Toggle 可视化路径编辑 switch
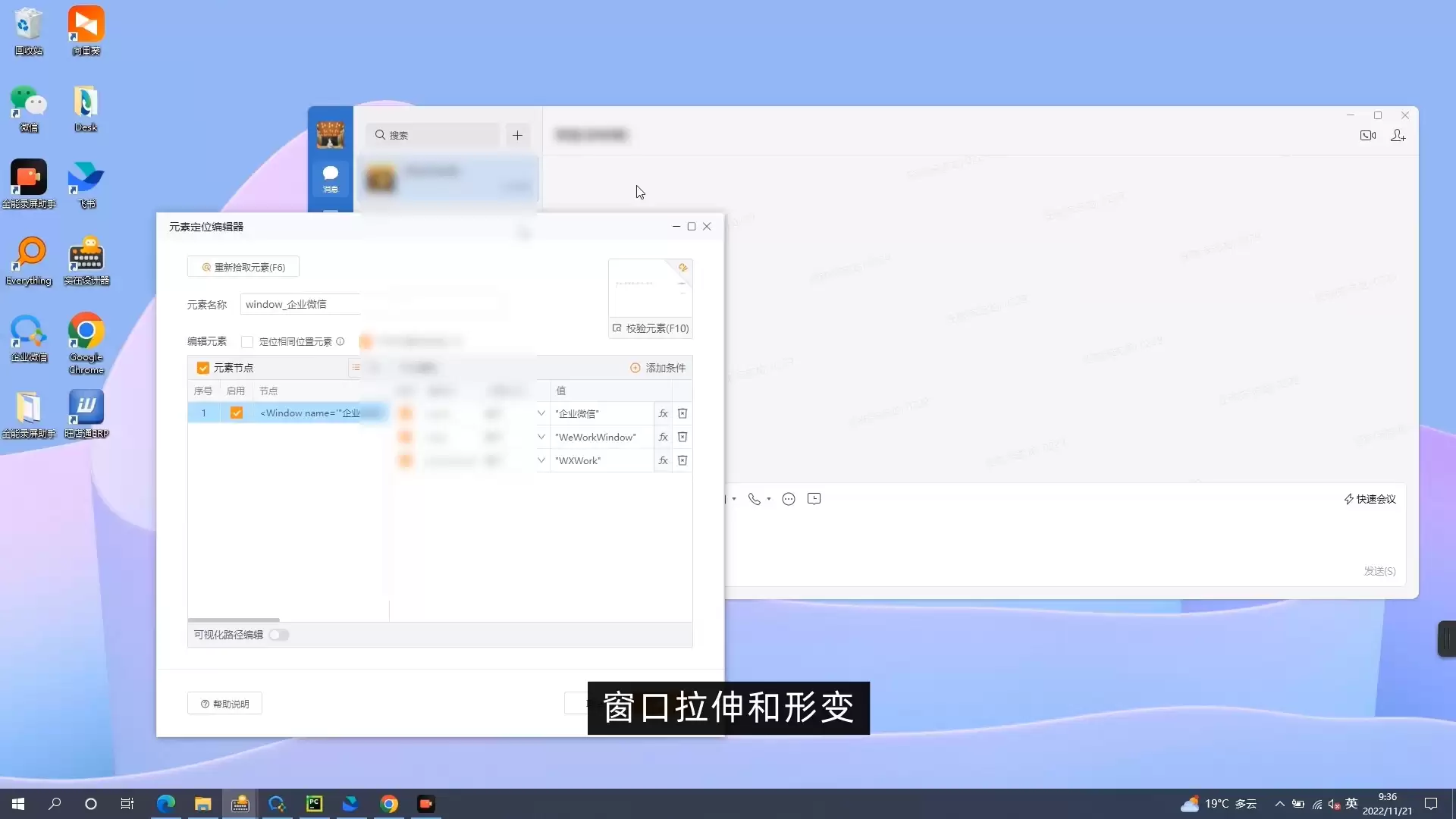The image size is (1456, 819). [x=278, y=635]
